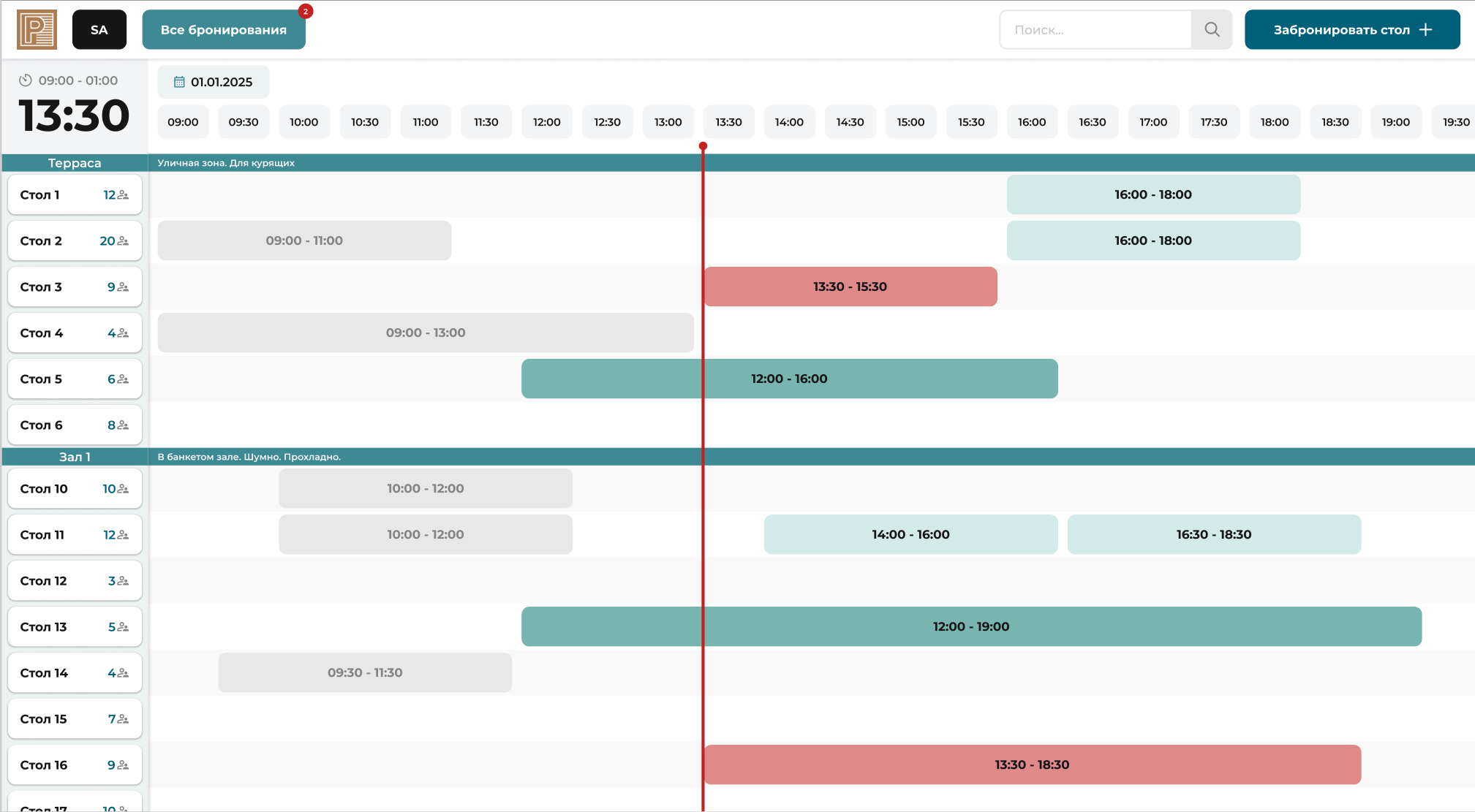Open the 01.01.2025 date picker
The width and height of the screenshot is (1475, 812).
[214, 82]
